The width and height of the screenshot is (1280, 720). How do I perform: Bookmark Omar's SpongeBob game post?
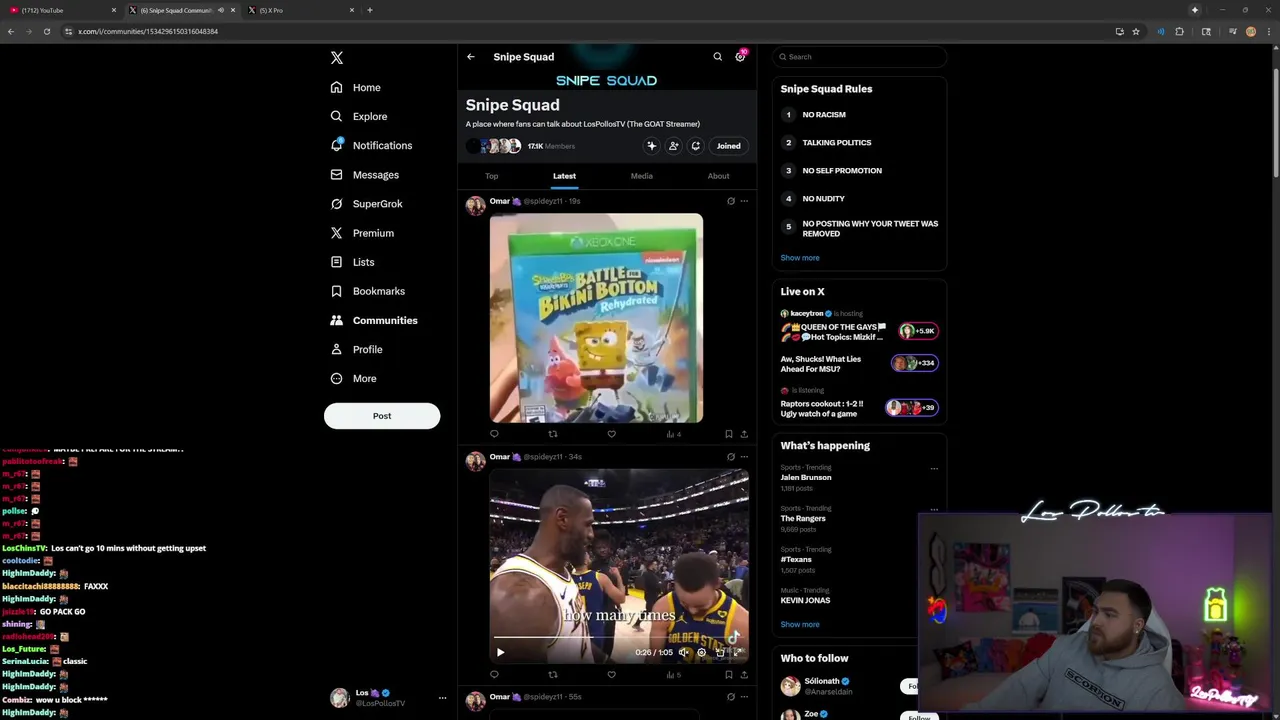[729, 434]
